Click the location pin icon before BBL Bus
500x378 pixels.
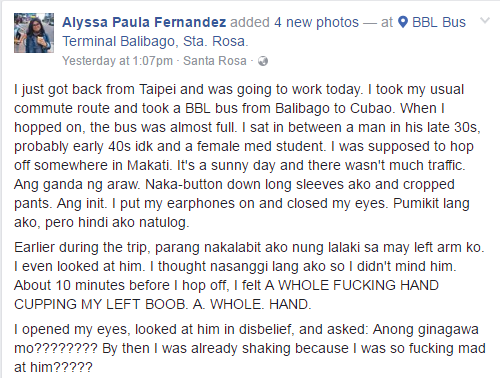403,22
